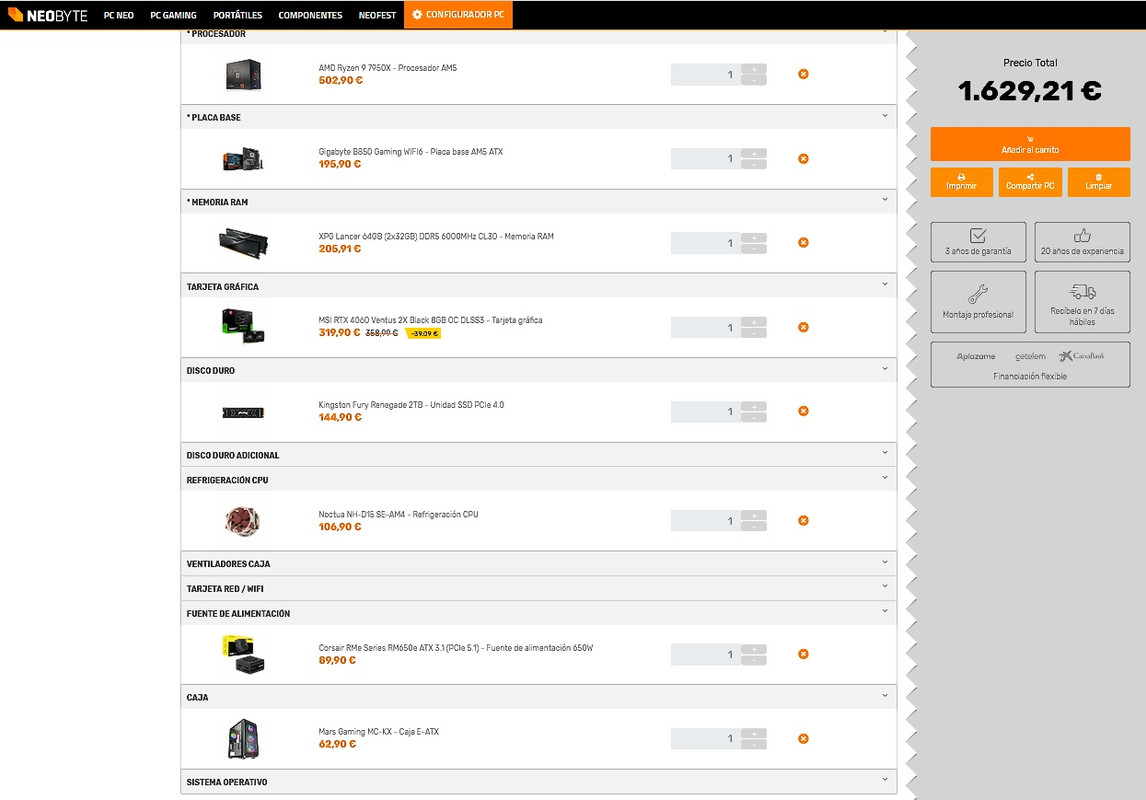Open the Portátiles menu
The height and width of the screenshot is (800, 1146).
click(x=238, y=15)
